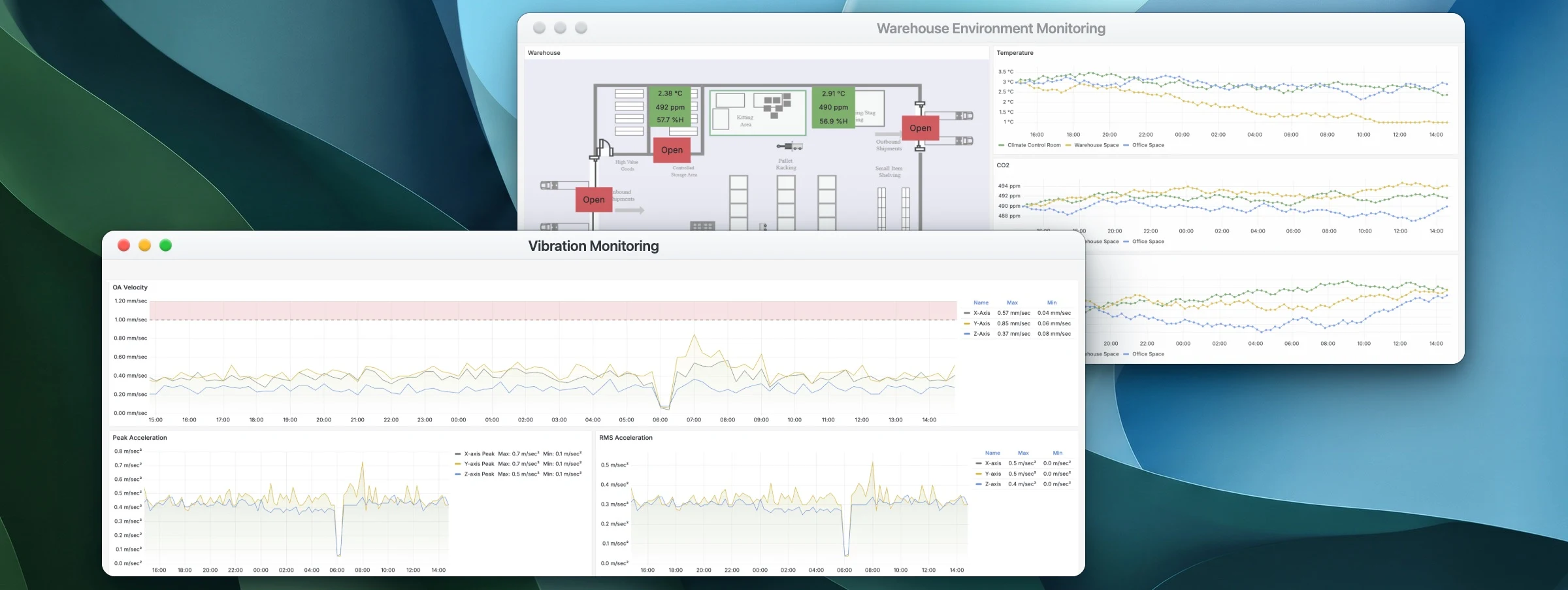
Task: Sort RMS Acceleration legend by Min column
Action: pyautogui.click(x=1058, y=453)
